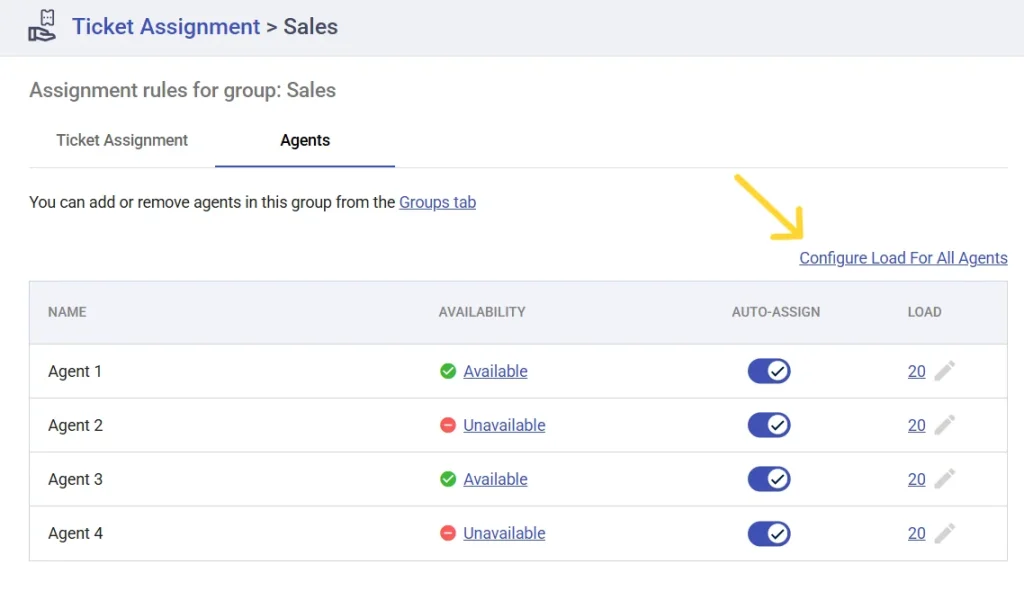Click the AUTO-ASSIGN column header
The height and width of the screenshot is (591, 1024).
[776, 312]
